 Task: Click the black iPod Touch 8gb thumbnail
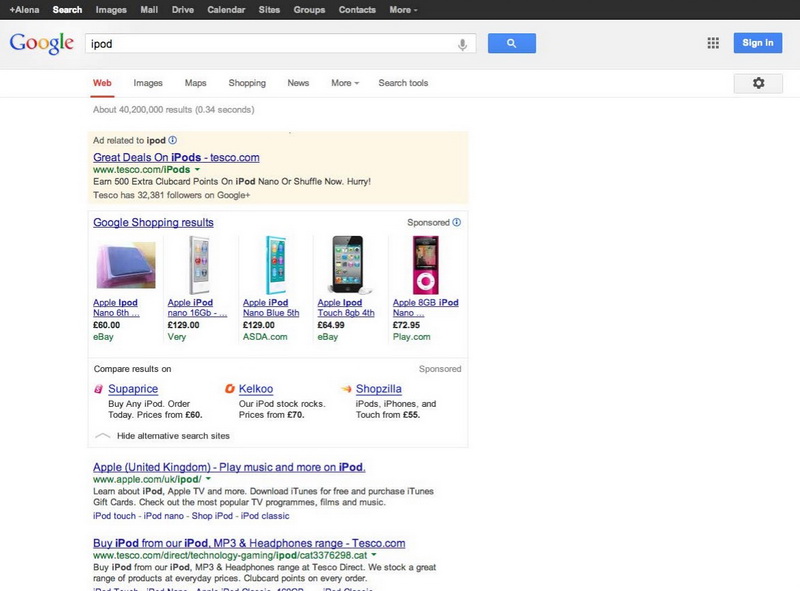349,265
